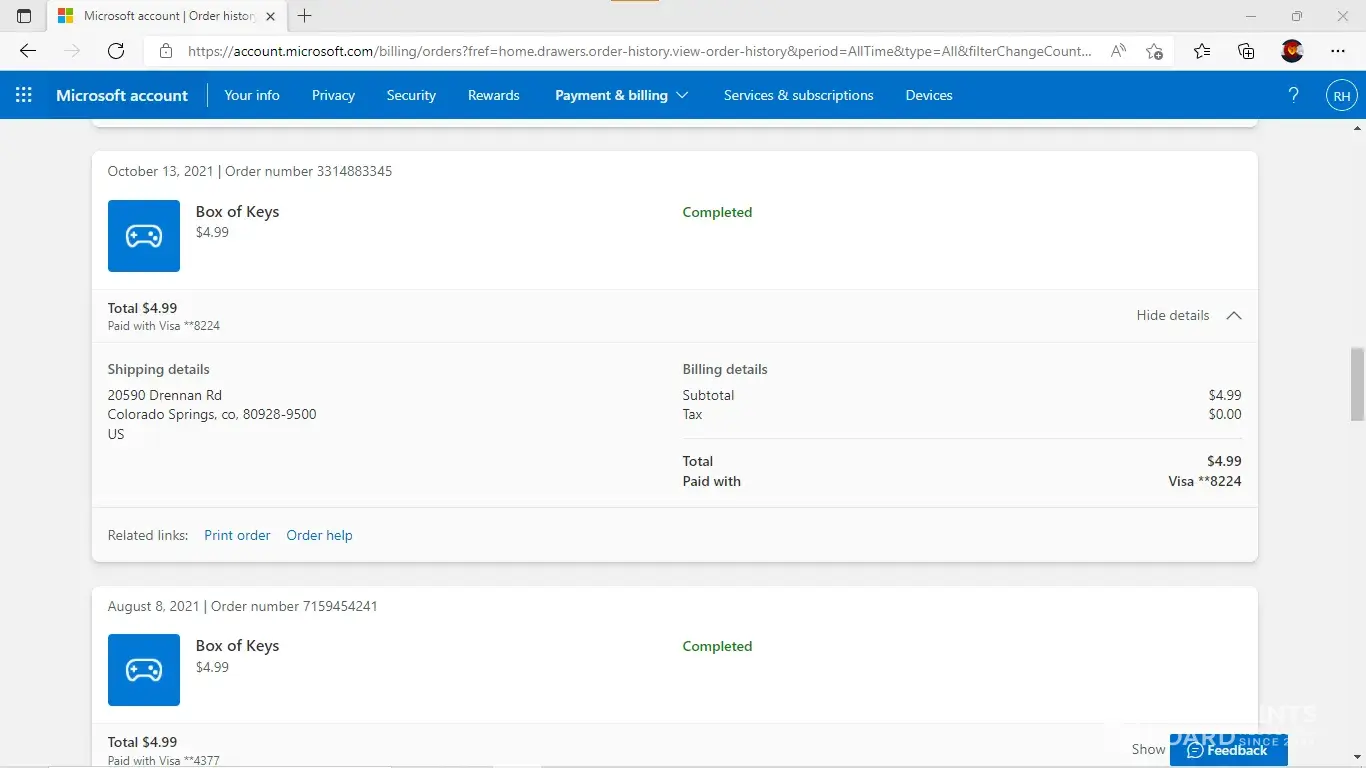Click the page vertical scrollbar thumb
The width and height of the screenshot is (1366, 768).
(x=1357, y=384)
